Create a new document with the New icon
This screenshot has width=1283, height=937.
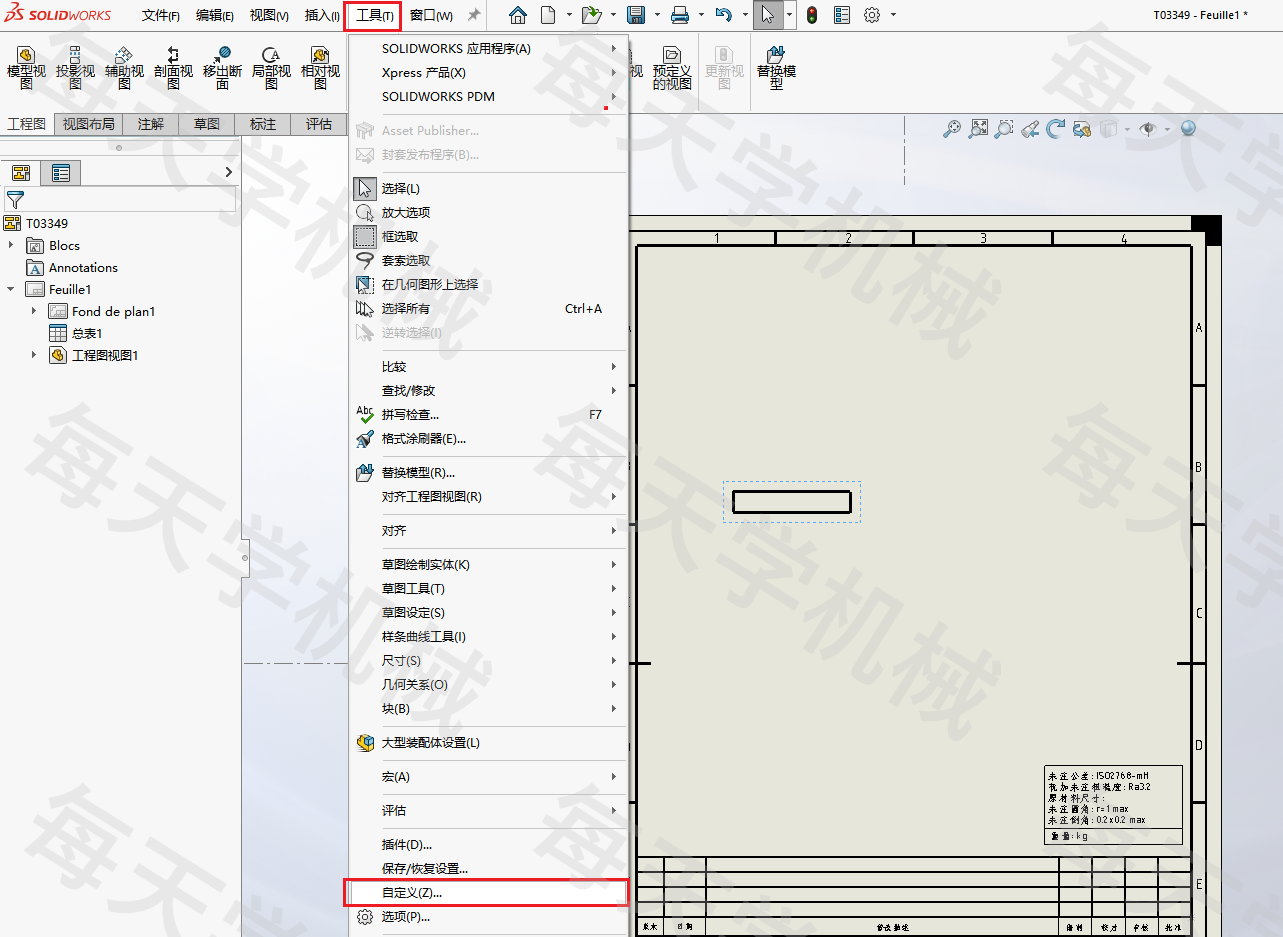[x=548, y=15]
